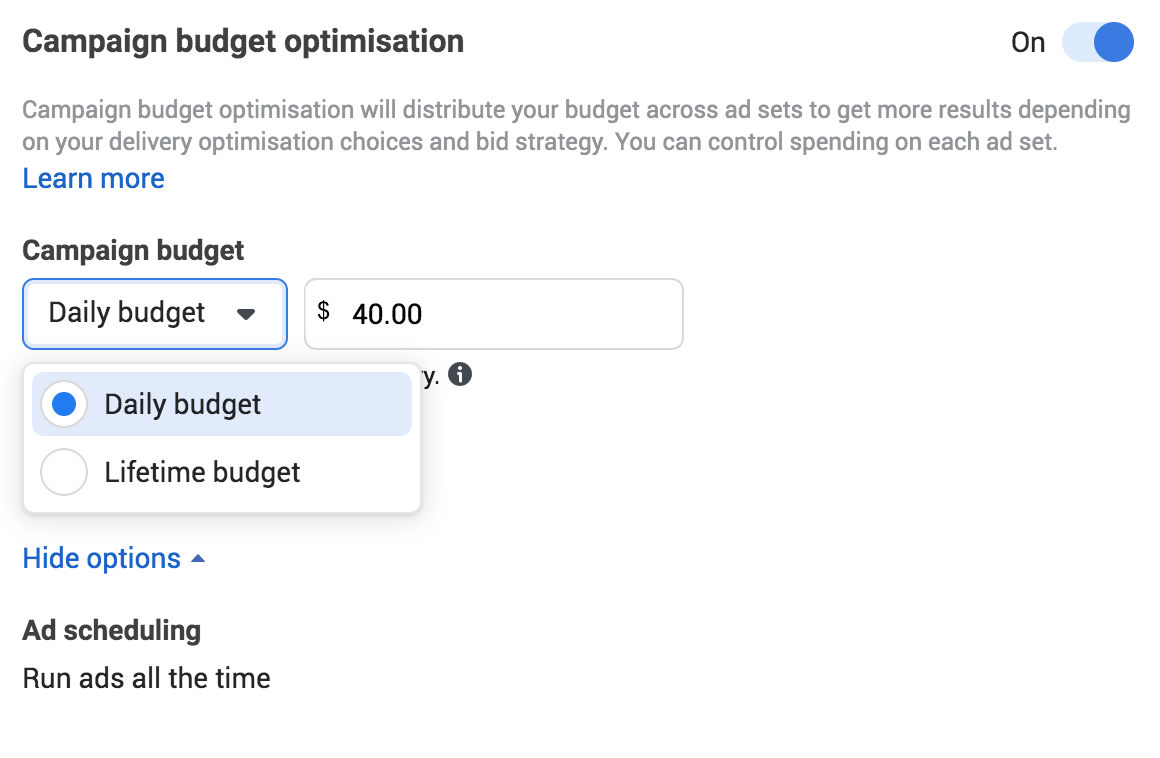Click the Campaign budget optimisation heading

pos(243,42)
